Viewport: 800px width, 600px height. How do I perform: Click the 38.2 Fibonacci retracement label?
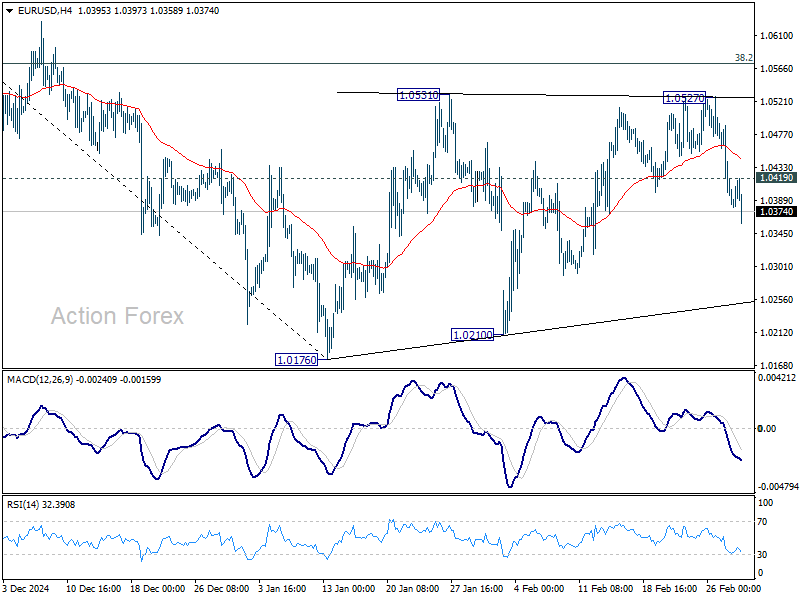[x=744, y=57]
